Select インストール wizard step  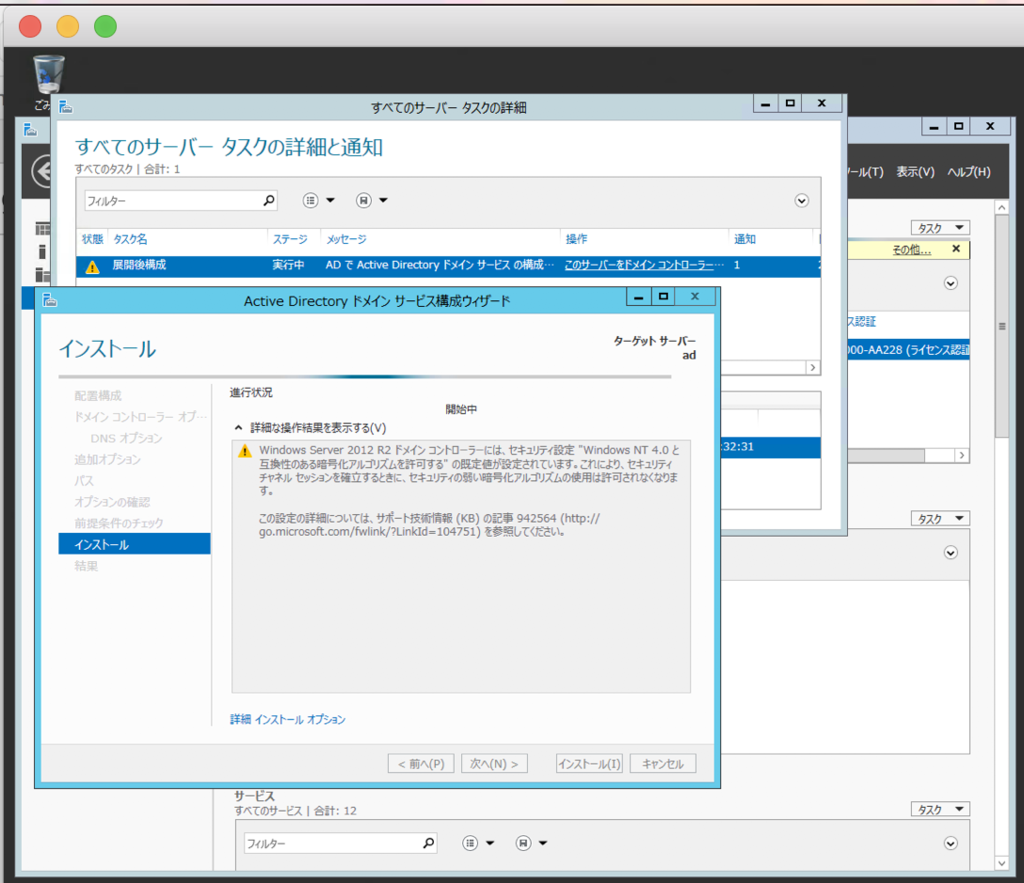click(135, 544)
